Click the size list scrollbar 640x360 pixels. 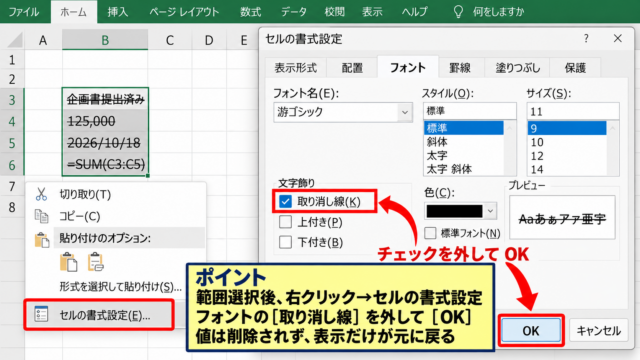(x=613, y=149)
